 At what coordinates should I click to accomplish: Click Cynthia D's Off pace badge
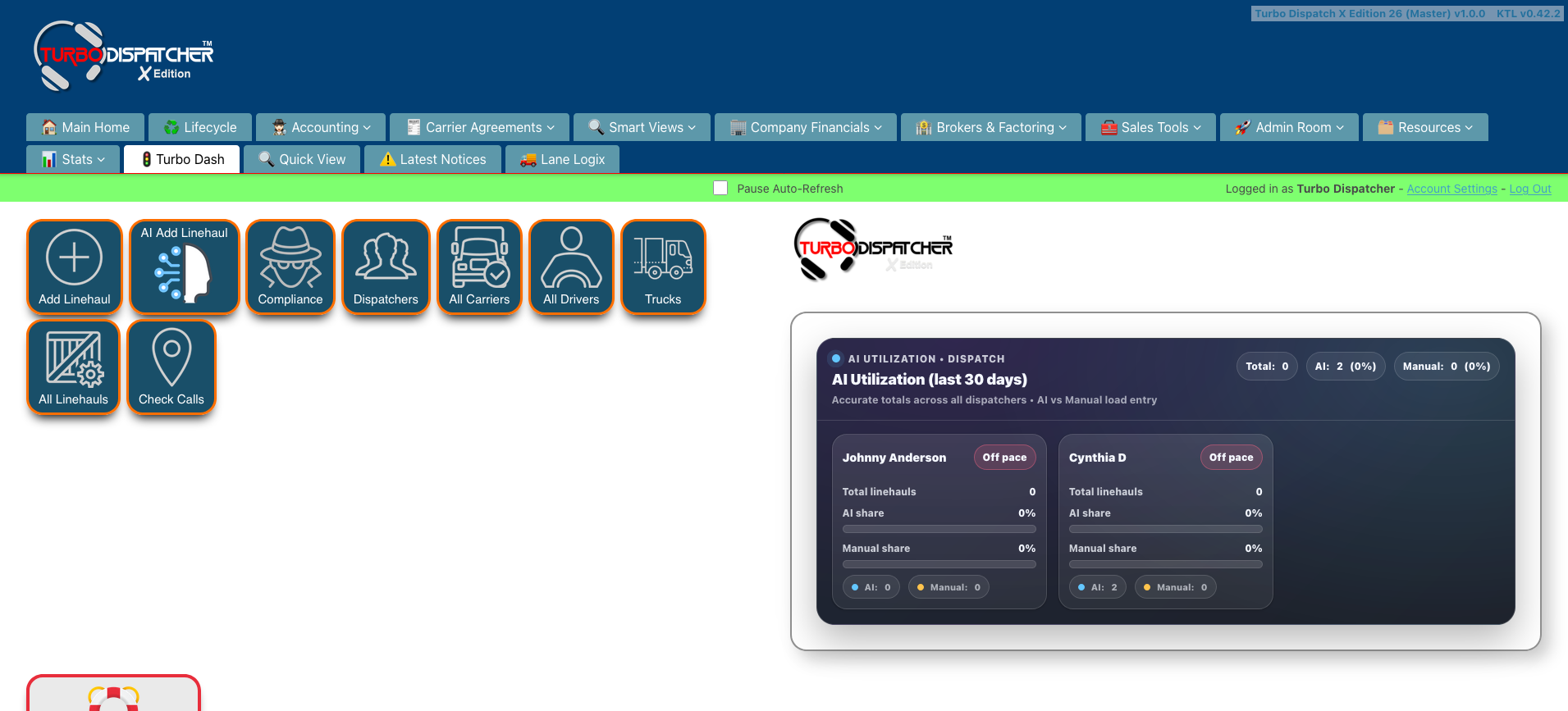[x=1231, y=458]
